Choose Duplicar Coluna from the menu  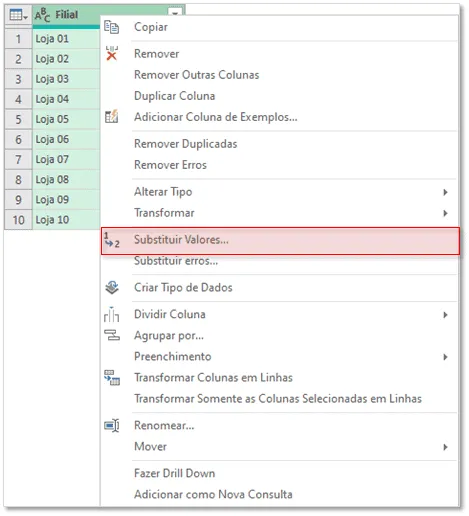[x=174, y=96]
